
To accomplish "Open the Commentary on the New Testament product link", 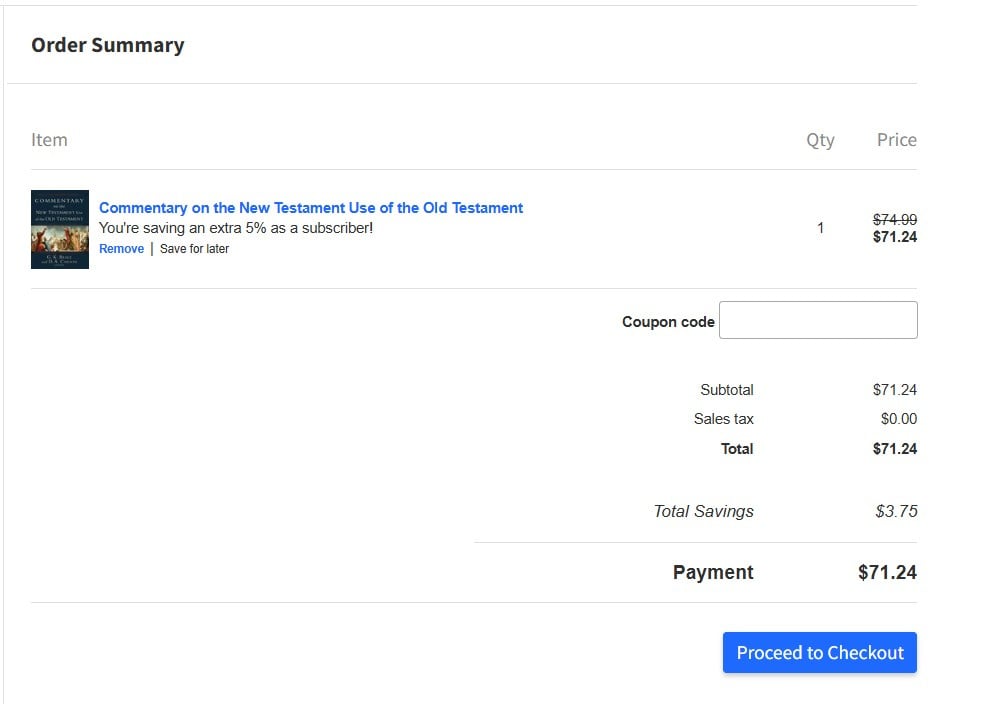I will point(310,208).
